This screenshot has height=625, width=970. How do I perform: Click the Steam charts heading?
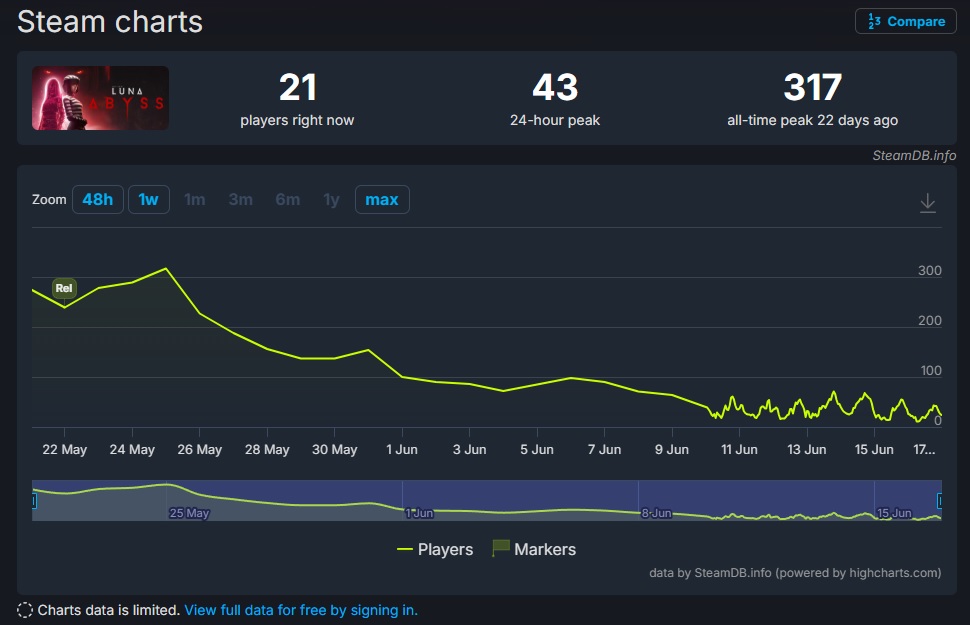click(109, 22)
